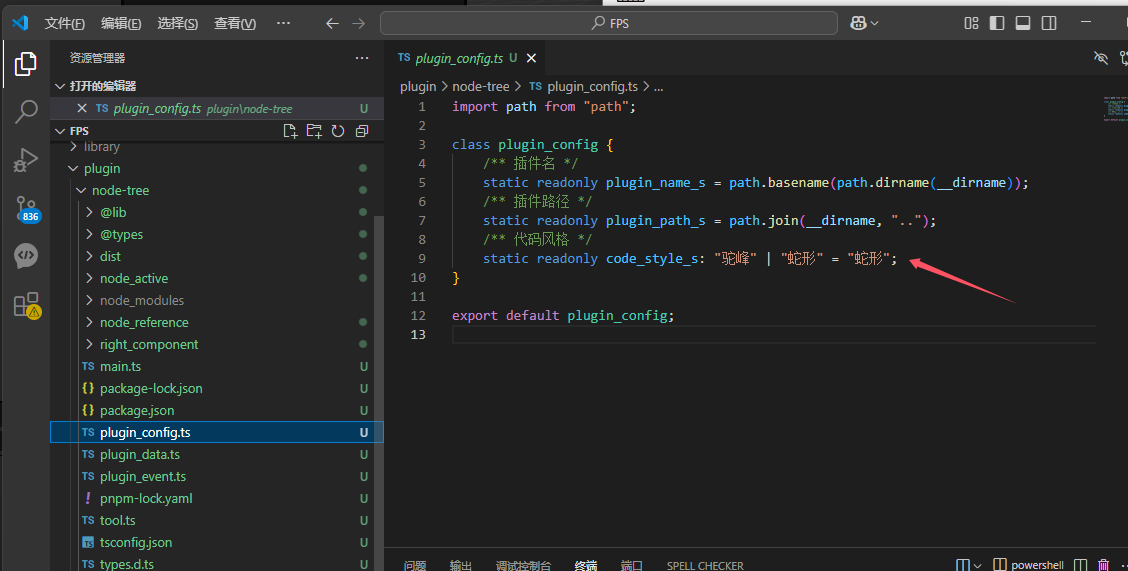The height and width of the screenshot is (571, 1128).
Task: Toggle the primary side bar layout button
Action: point(997,23)
